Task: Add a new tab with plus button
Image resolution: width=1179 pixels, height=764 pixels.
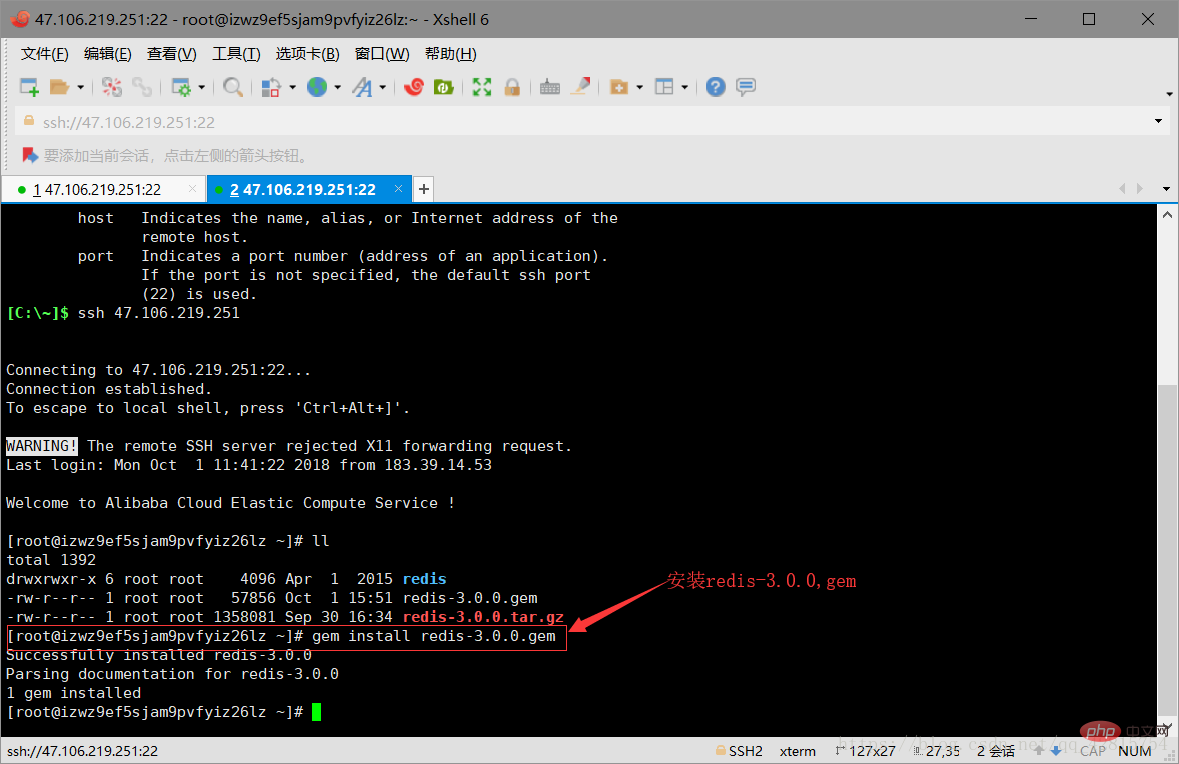Action: click(424, 189)
